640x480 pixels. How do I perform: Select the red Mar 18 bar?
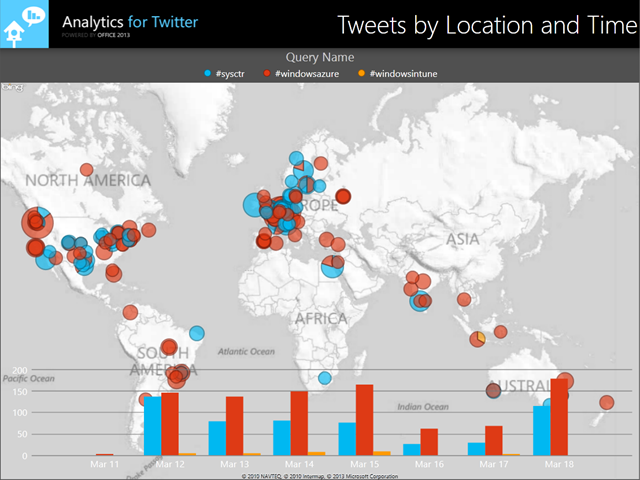point(559,417)
